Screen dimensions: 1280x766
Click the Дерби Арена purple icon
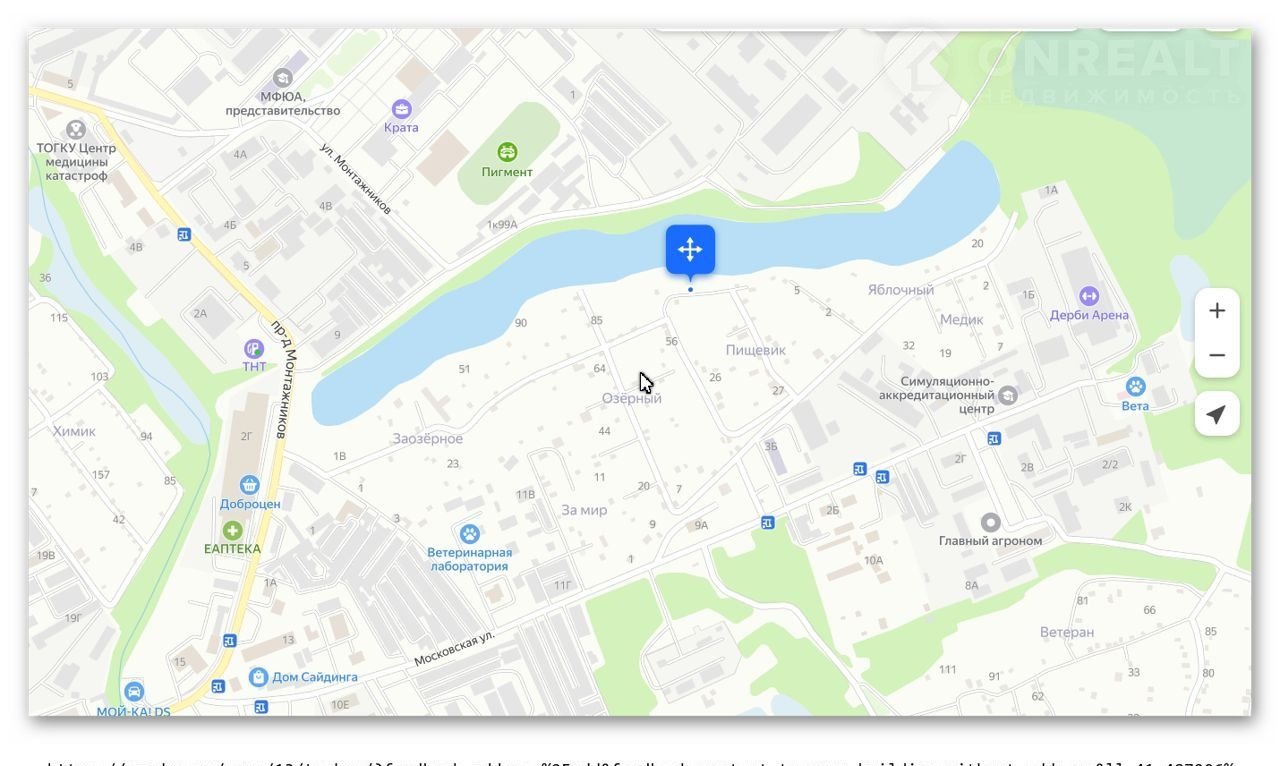1089,296
